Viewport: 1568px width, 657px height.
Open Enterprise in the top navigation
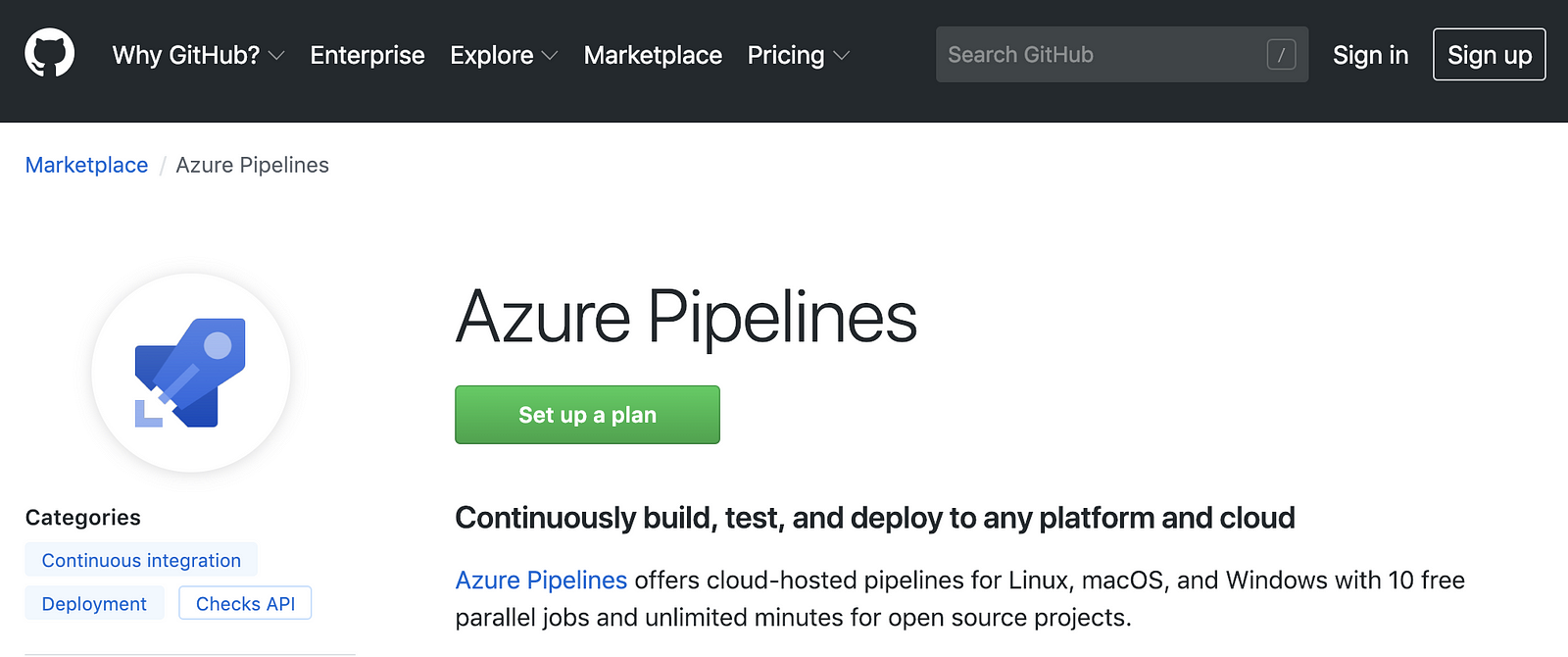[x=367, y=55]
